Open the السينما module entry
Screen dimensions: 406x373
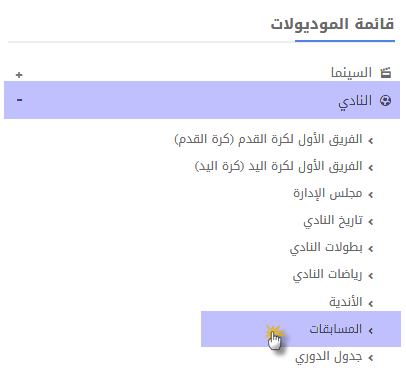pyautogui.click(x=351, y=73)
